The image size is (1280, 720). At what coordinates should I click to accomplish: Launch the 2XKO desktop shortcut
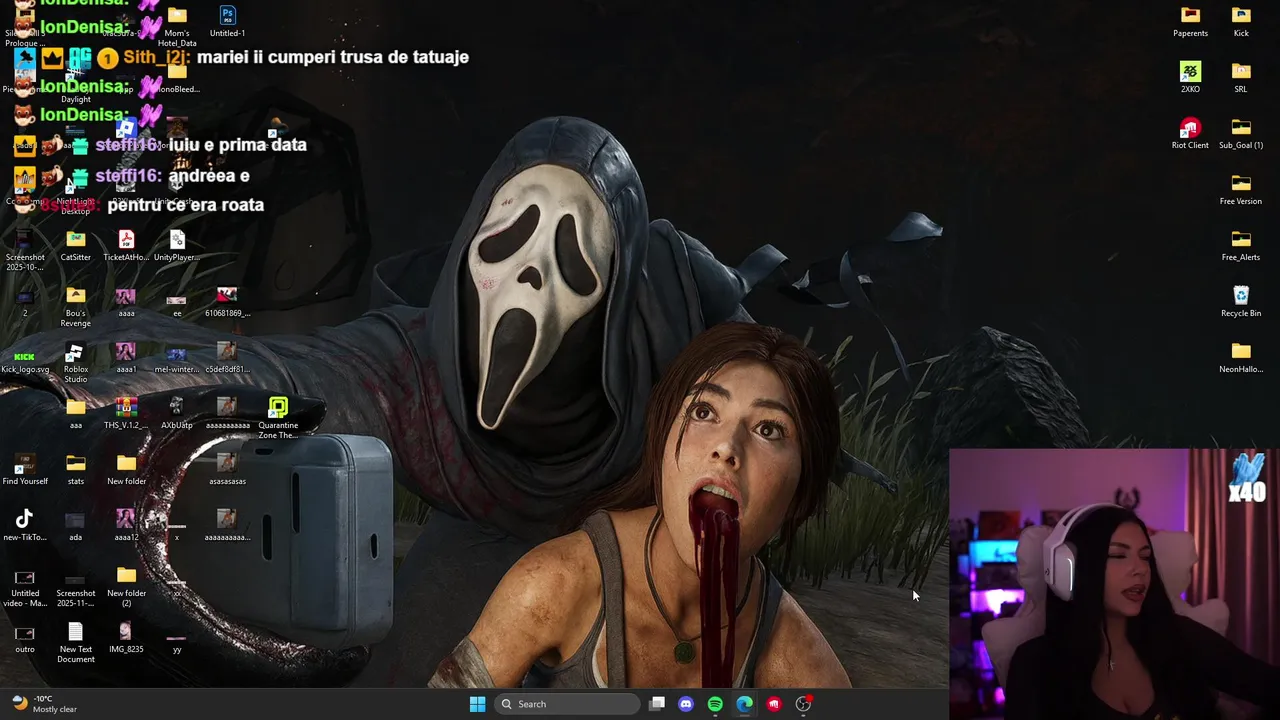point(1190,71)
